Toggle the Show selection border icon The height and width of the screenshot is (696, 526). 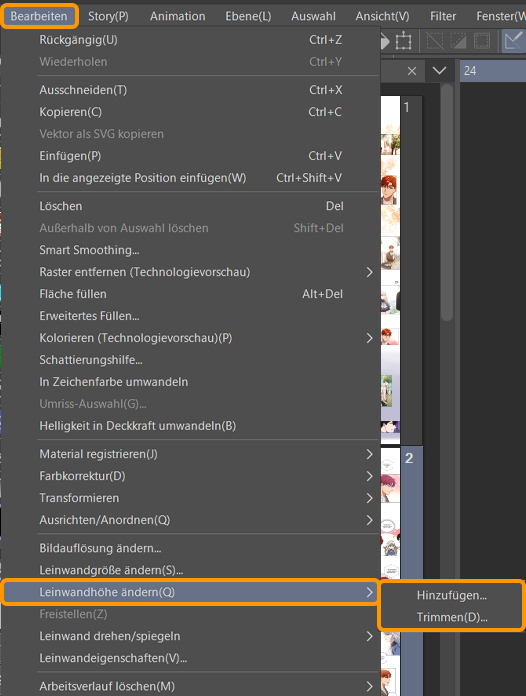(x=482, y=41)
